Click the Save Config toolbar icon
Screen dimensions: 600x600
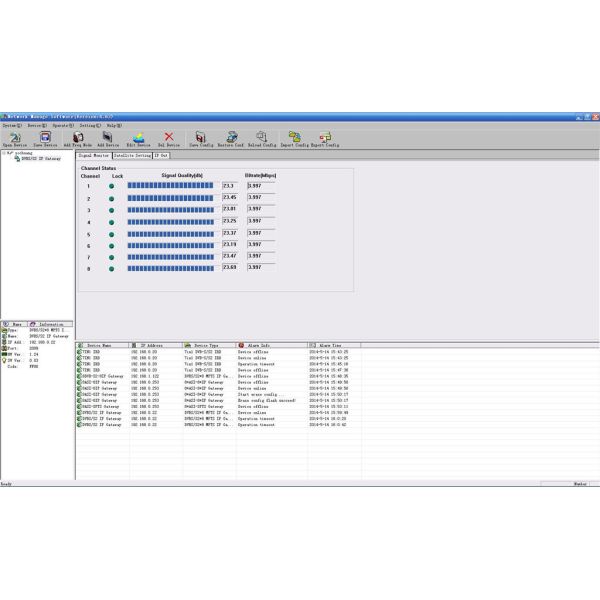click(x=200, y=138)
